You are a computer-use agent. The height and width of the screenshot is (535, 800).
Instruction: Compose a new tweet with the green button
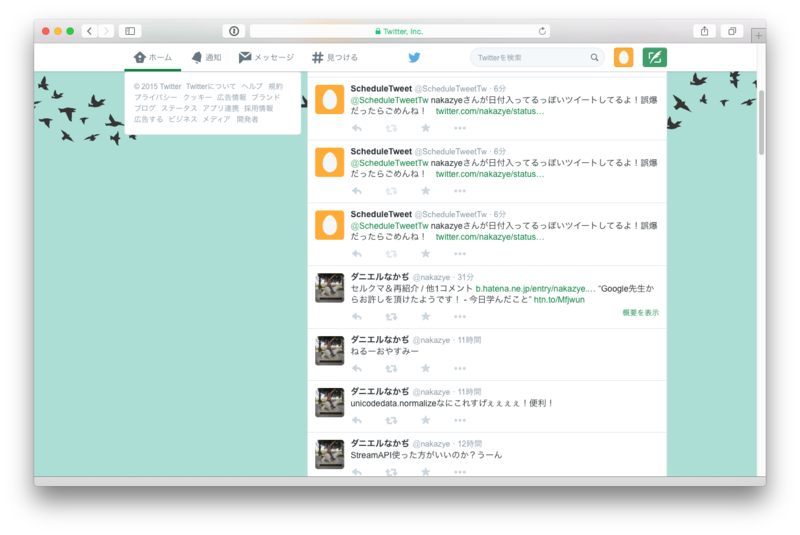click(x=655, y=57)
